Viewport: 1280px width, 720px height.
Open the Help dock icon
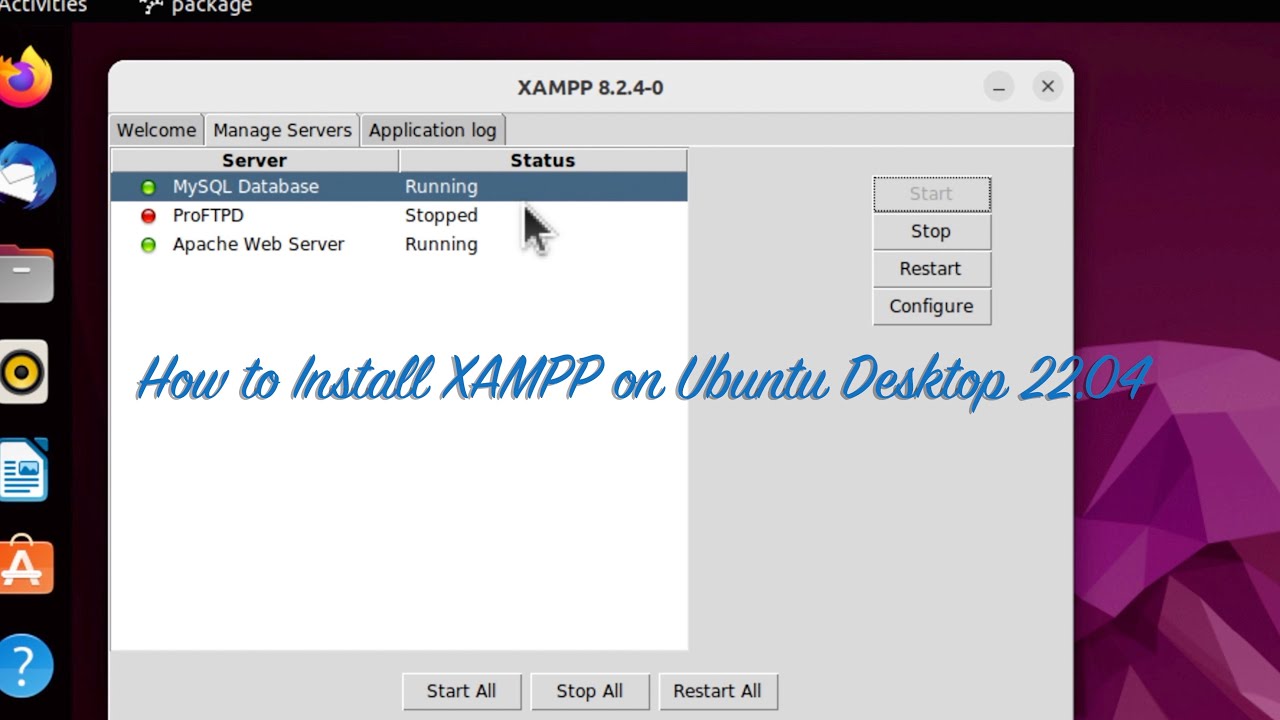pos(25,666)
